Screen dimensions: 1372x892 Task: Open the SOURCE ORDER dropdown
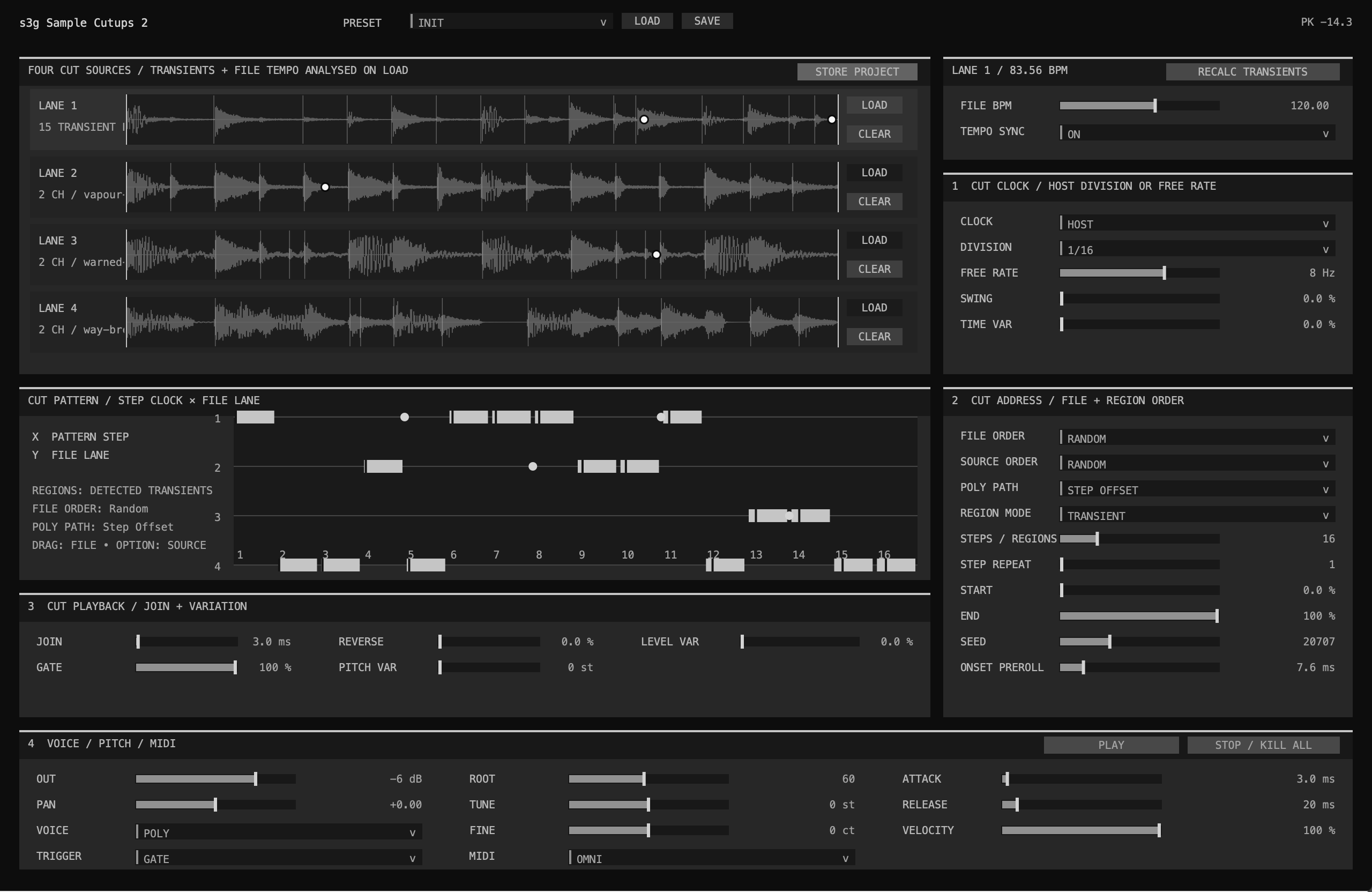1197,464
